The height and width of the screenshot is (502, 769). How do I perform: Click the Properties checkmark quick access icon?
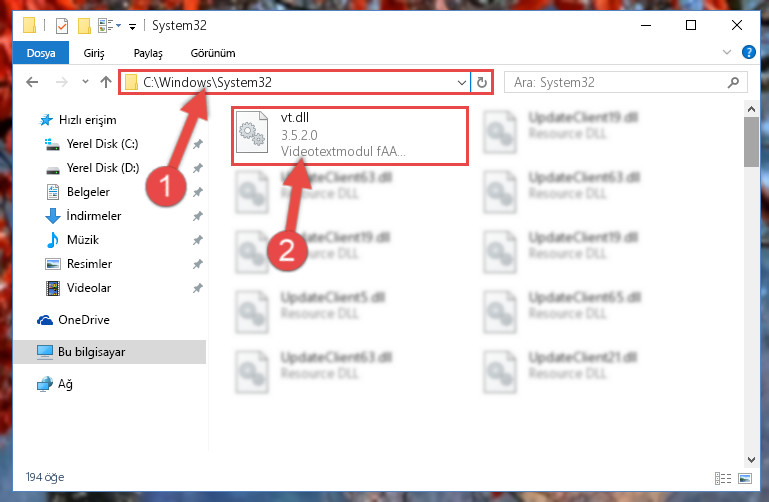coord(62,25)
